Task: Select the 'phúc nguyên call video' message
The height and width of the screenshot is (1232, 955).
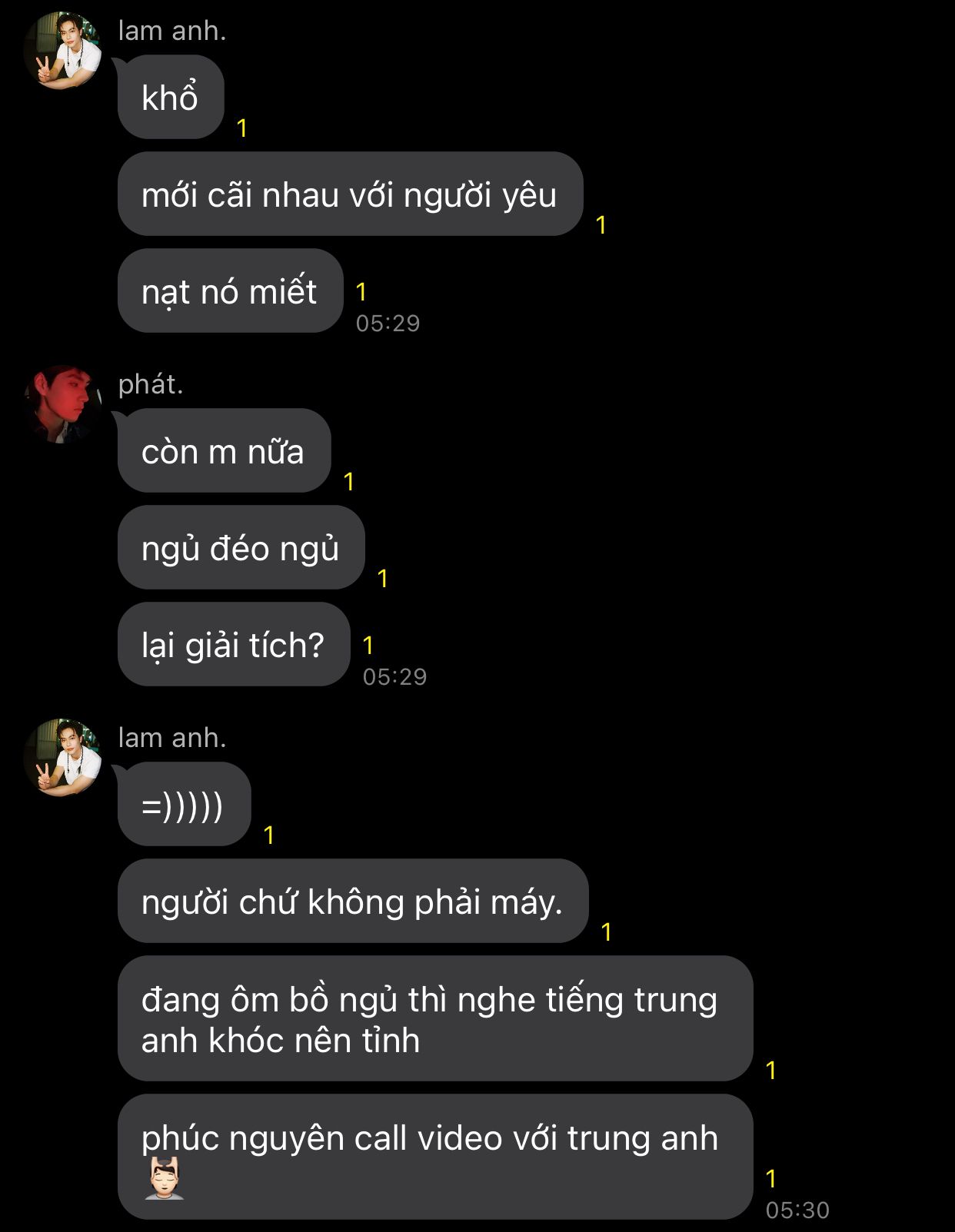Action: tap(435, 1157)
